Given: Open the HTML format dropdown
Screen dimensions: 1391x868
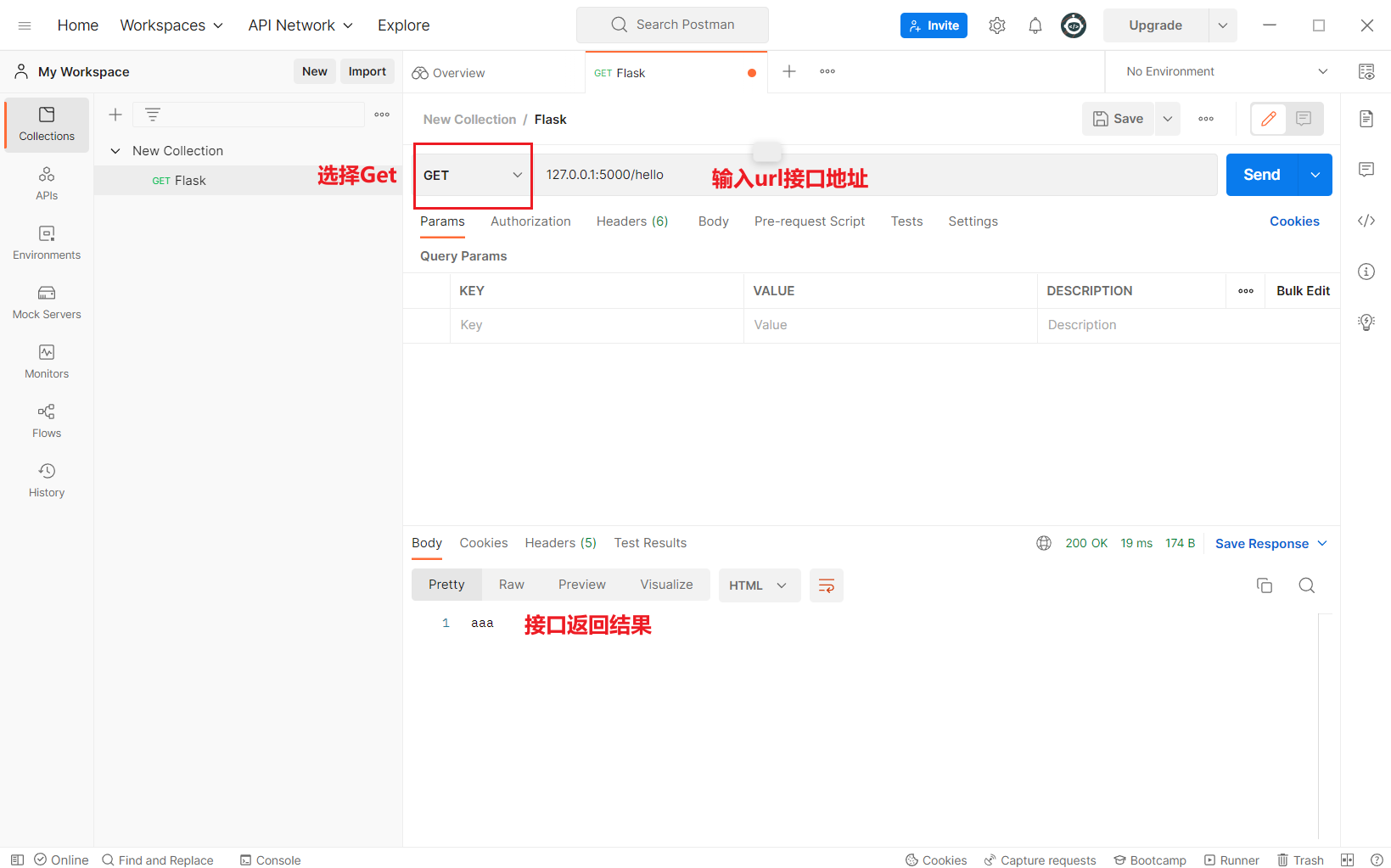Looking at the screenshot, I should [x=760, y=585].
